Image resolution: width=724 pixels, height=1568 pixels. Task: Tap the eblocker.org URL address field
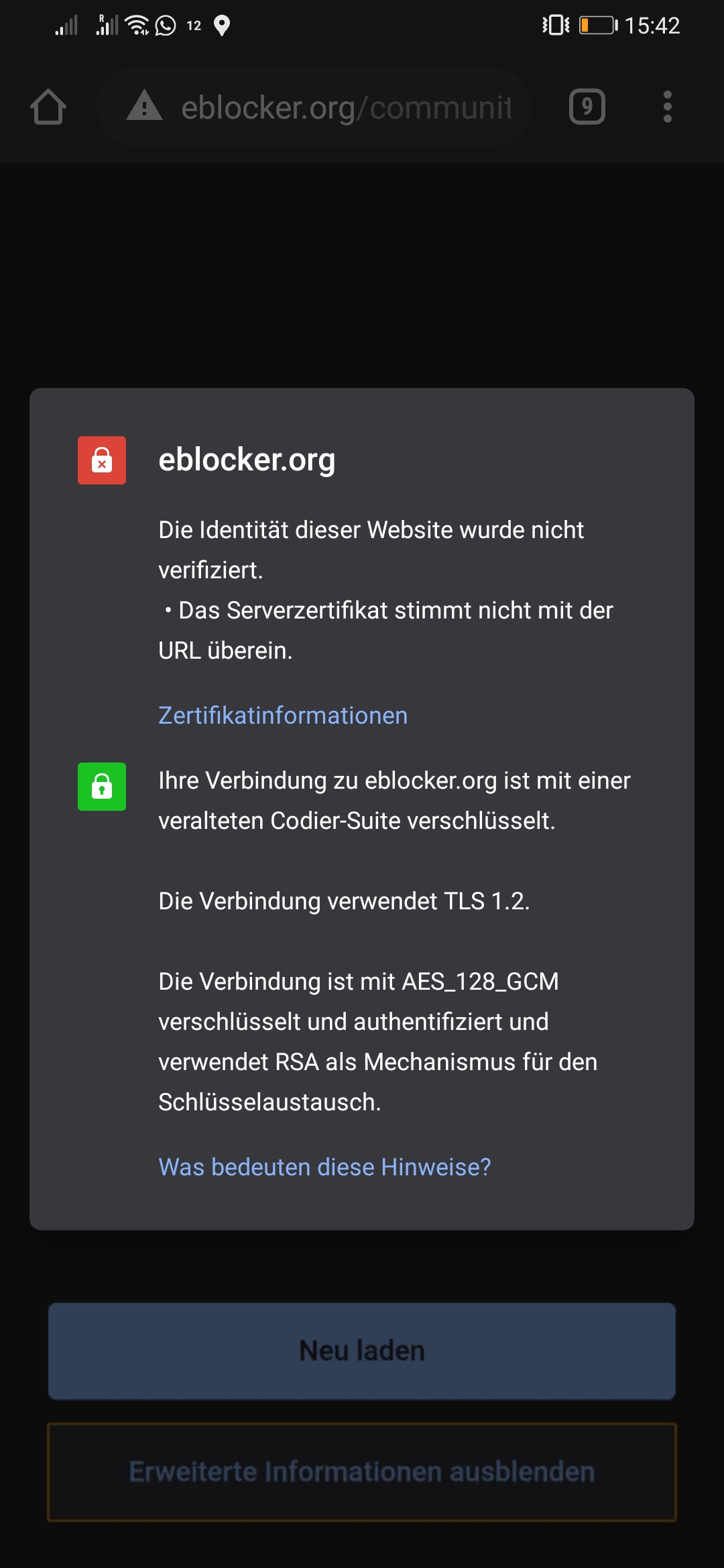(314, 107)
